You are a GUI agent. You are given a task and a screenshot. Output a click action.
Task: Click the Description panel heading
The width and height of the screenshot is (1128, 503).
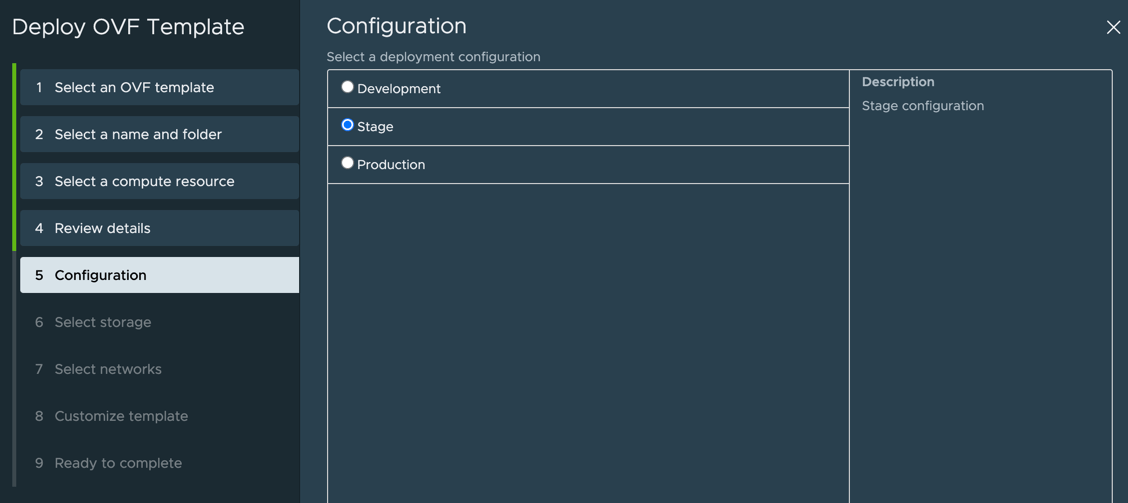click(x=898, y=82)
